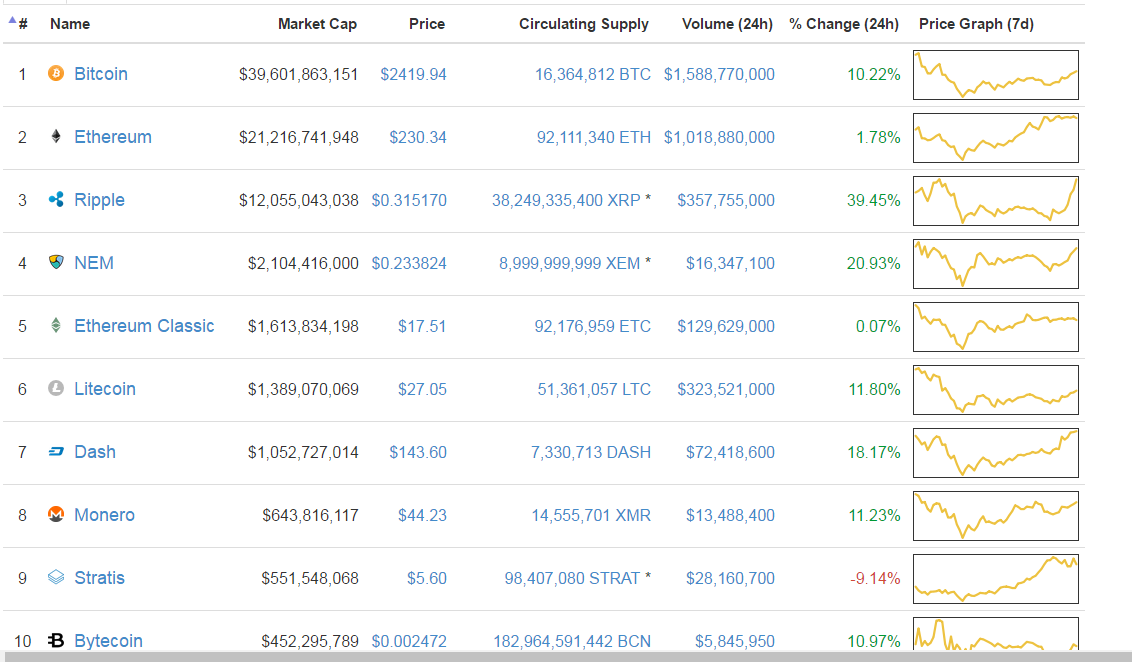The height and width of the screenshot is (662, 1132).
Task: Click Stratis price $5.60
Action: point(427,578)
